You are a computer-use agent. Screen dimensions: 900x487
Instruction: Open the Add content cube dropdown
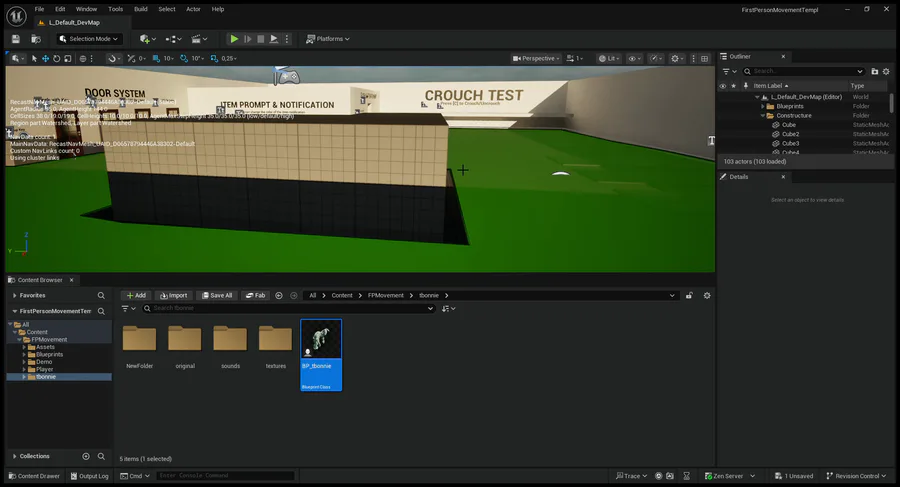pyautogui.click(x=148, y=39)
